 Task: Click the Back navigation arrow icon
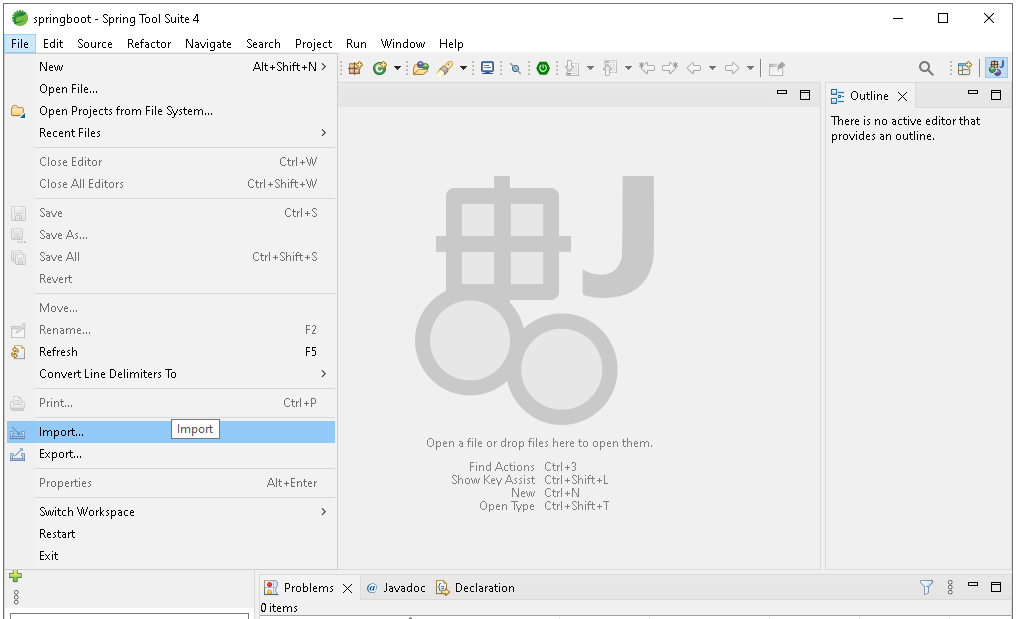[694, 68]
